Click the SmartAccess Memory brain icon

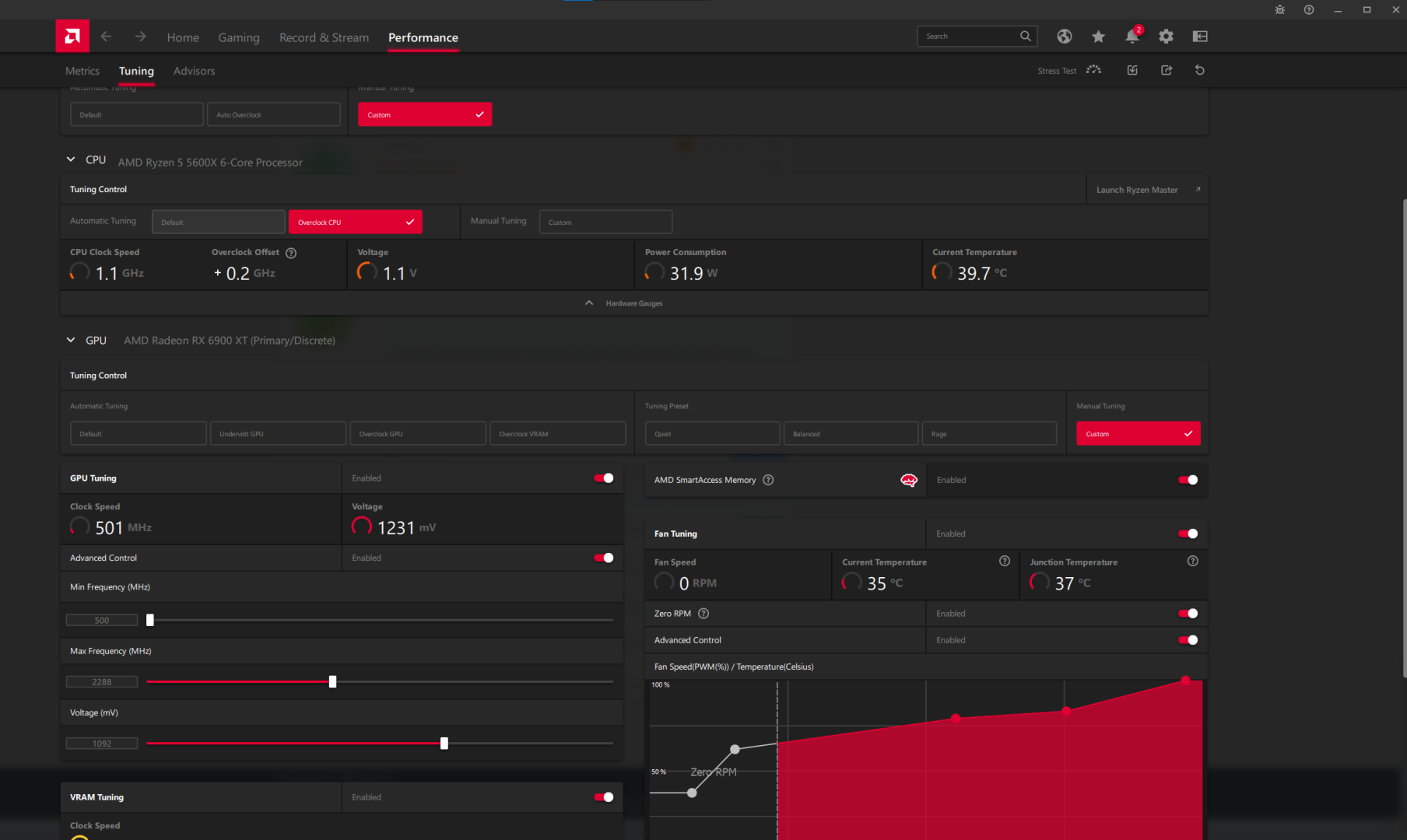tap(909, 480)
